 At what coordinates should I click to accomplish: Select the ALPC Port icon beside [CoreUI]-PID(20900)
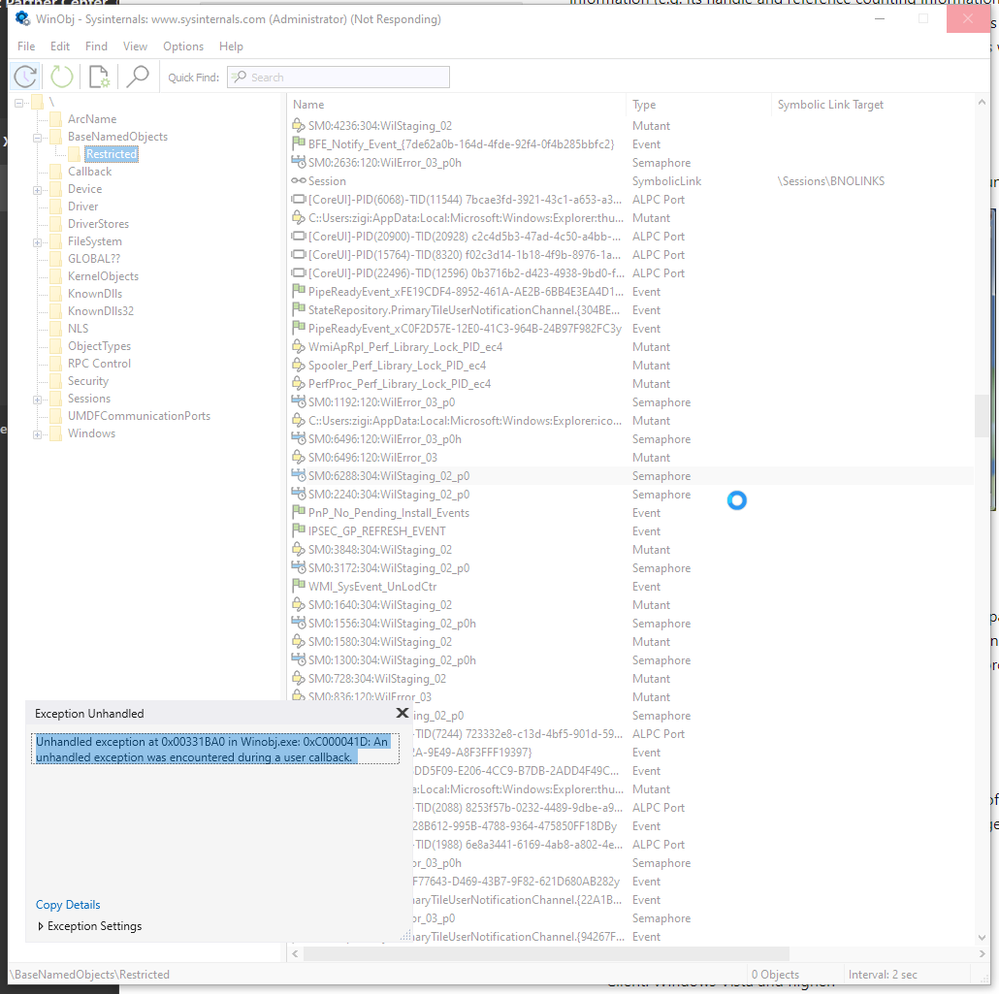[x=298, y=236]
